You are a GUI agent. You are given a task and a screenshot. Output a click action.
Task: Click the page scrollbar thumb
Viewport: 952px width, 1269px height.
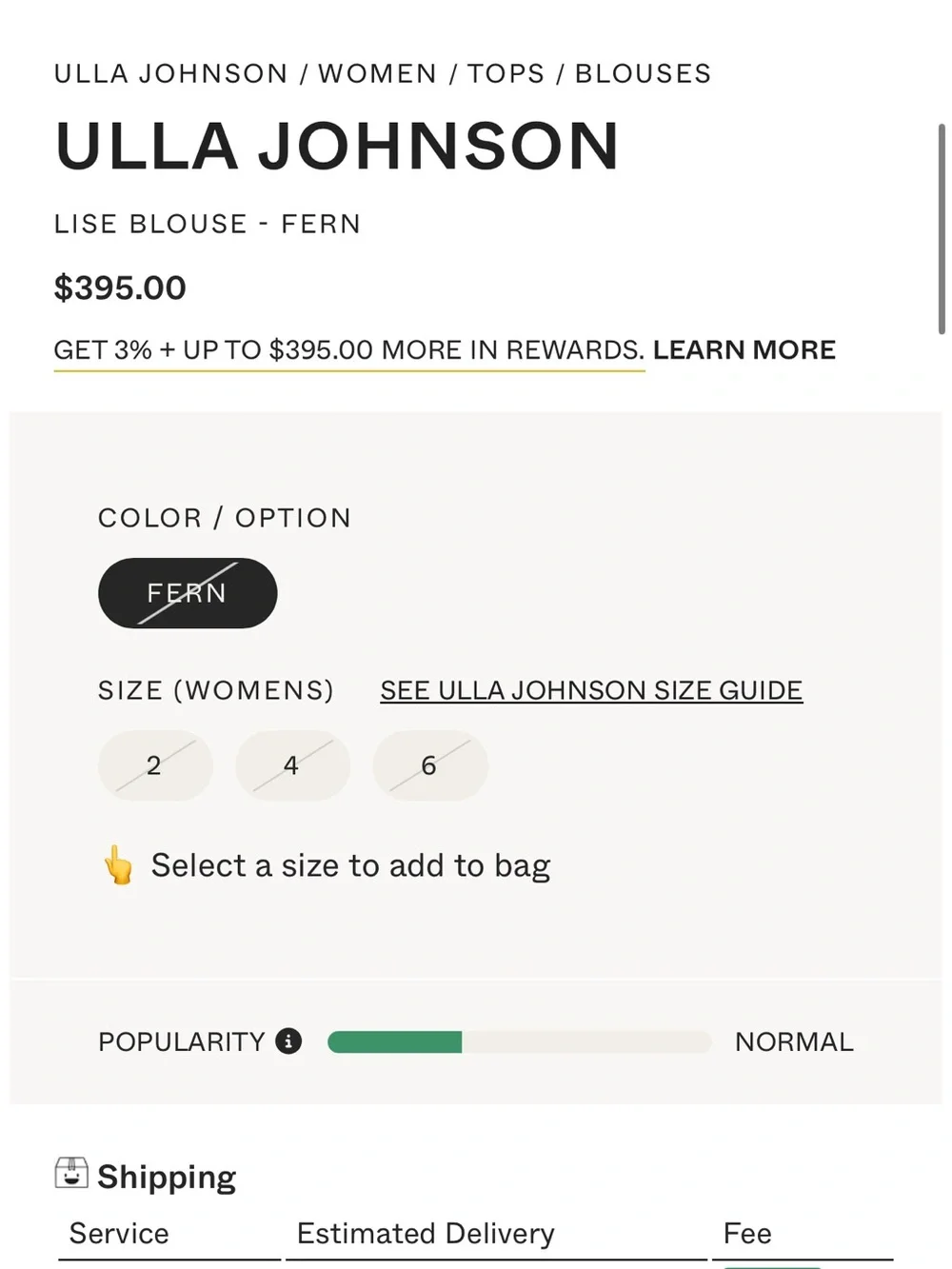pyautogui.click(x=942, y=228)
